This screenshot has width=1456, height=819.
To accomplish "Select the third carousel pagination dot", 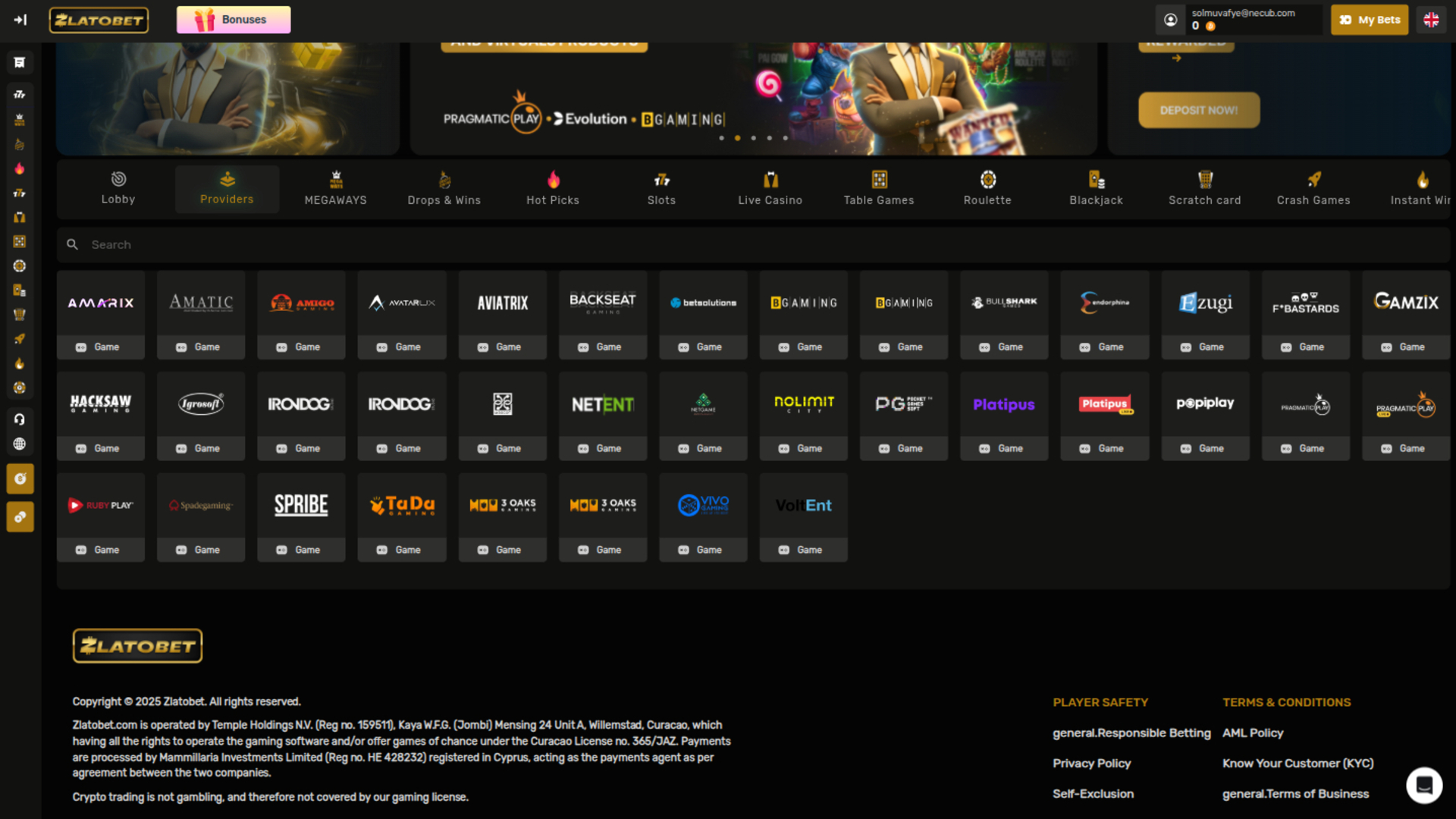I will point(753,138).
